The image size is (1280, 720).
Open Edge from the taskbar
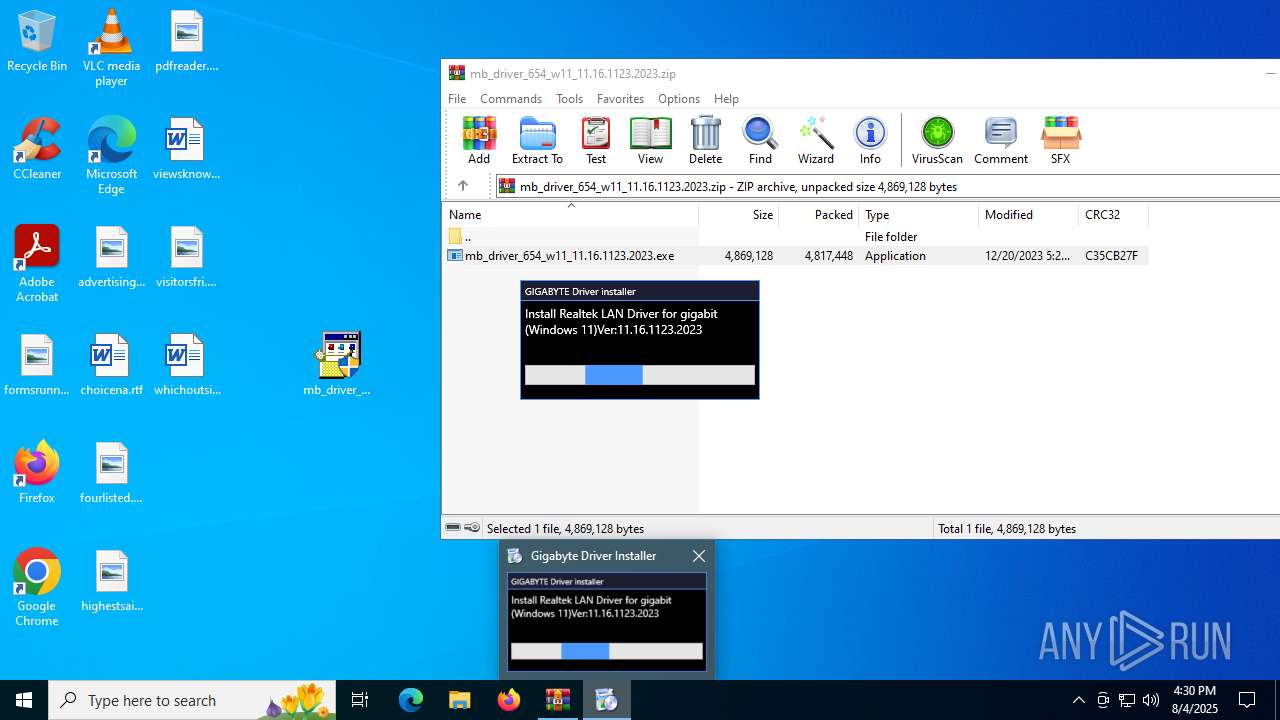coord(411,700)
